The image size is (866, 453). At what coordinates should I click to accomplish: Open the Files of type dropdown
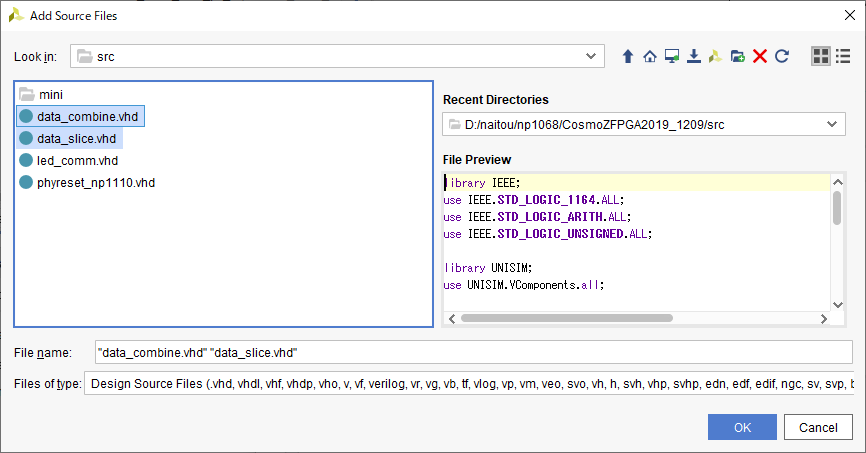tap(468, 383)
